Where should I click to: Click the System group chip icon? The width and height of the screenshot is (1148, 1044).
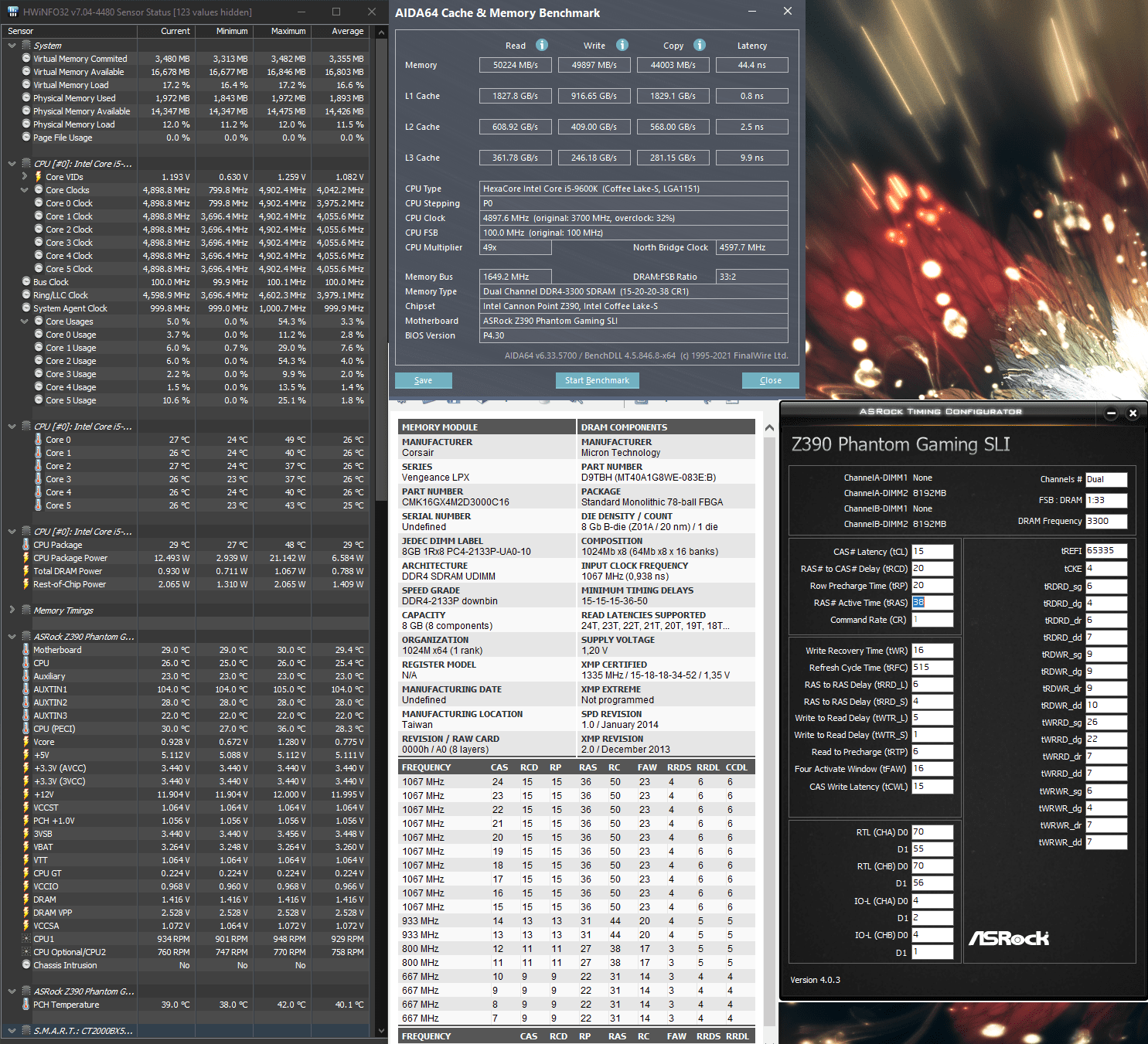point(26,46)
